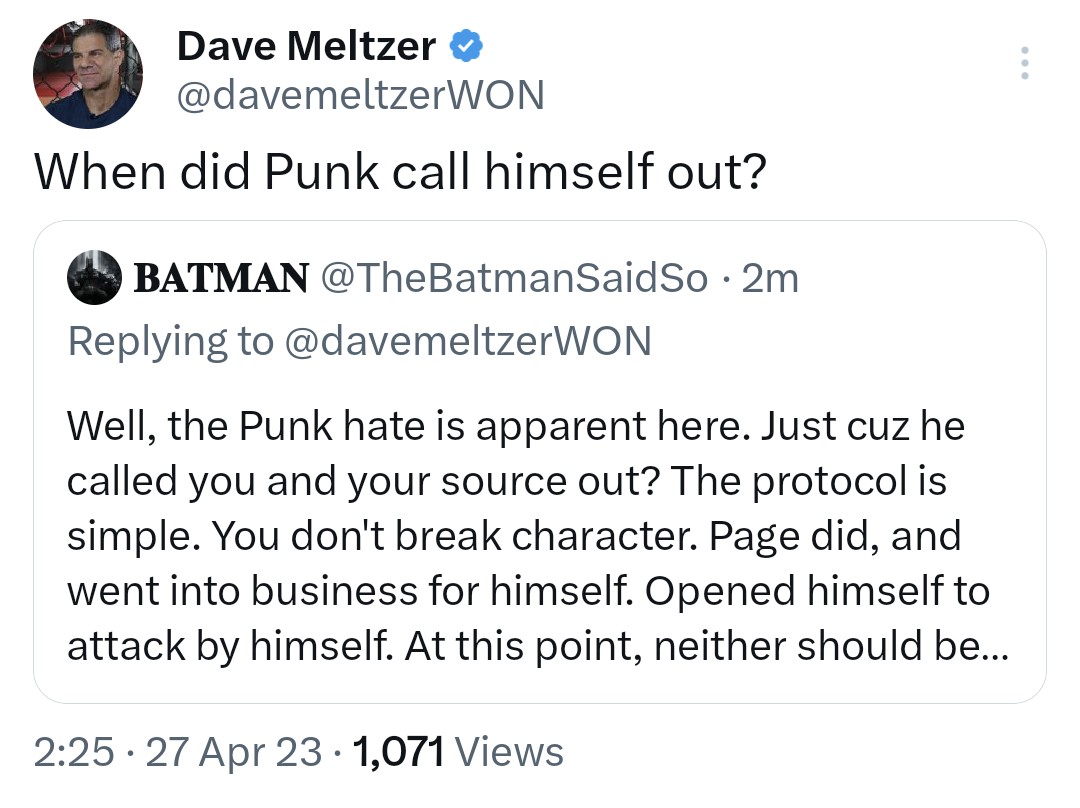Open the three-dot more options menu
This screenshot has width=1080, height=808.
(x=1022, y=63)
